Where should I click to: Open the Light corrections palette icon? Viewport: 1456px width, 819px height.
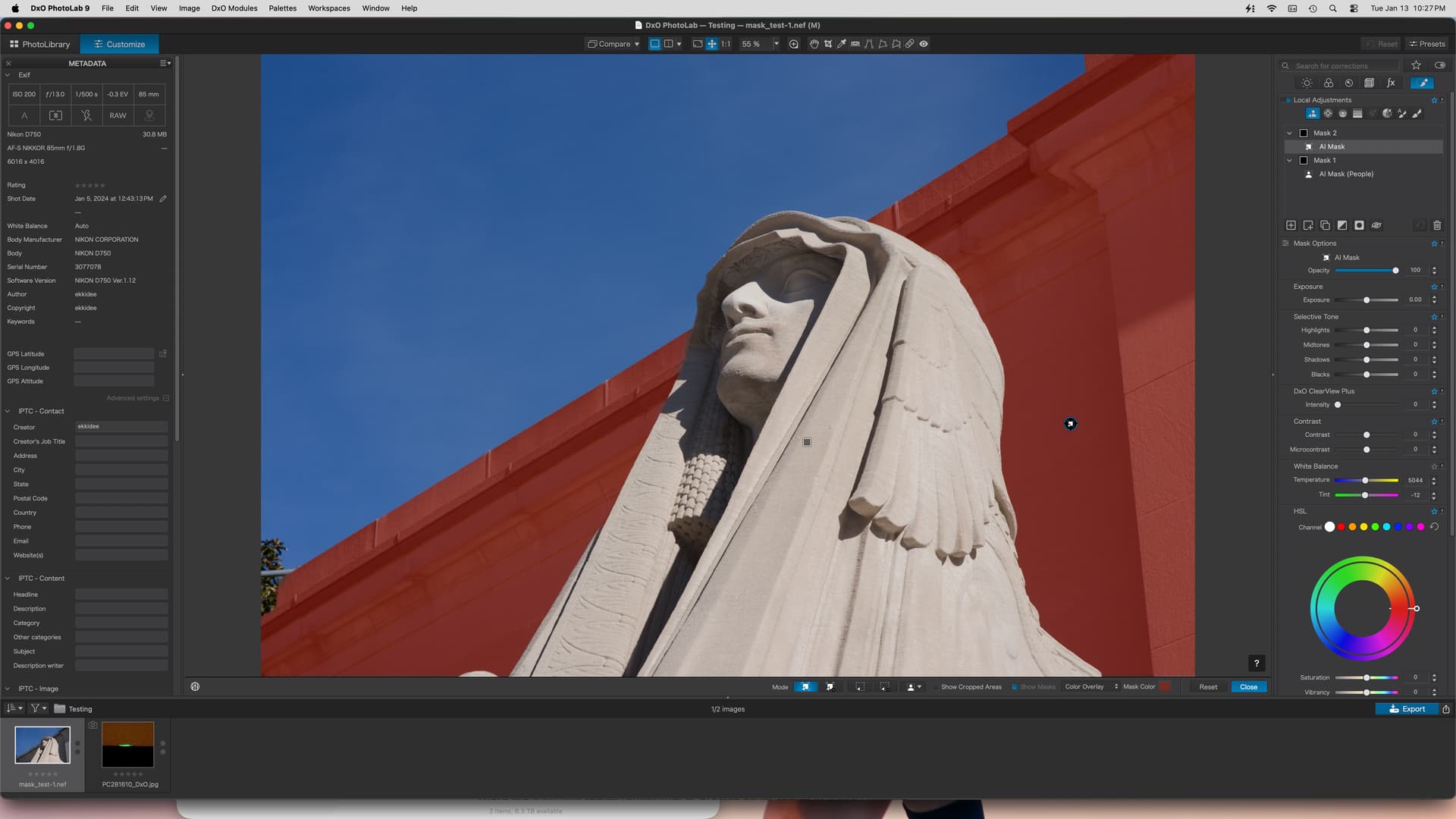1307,83
